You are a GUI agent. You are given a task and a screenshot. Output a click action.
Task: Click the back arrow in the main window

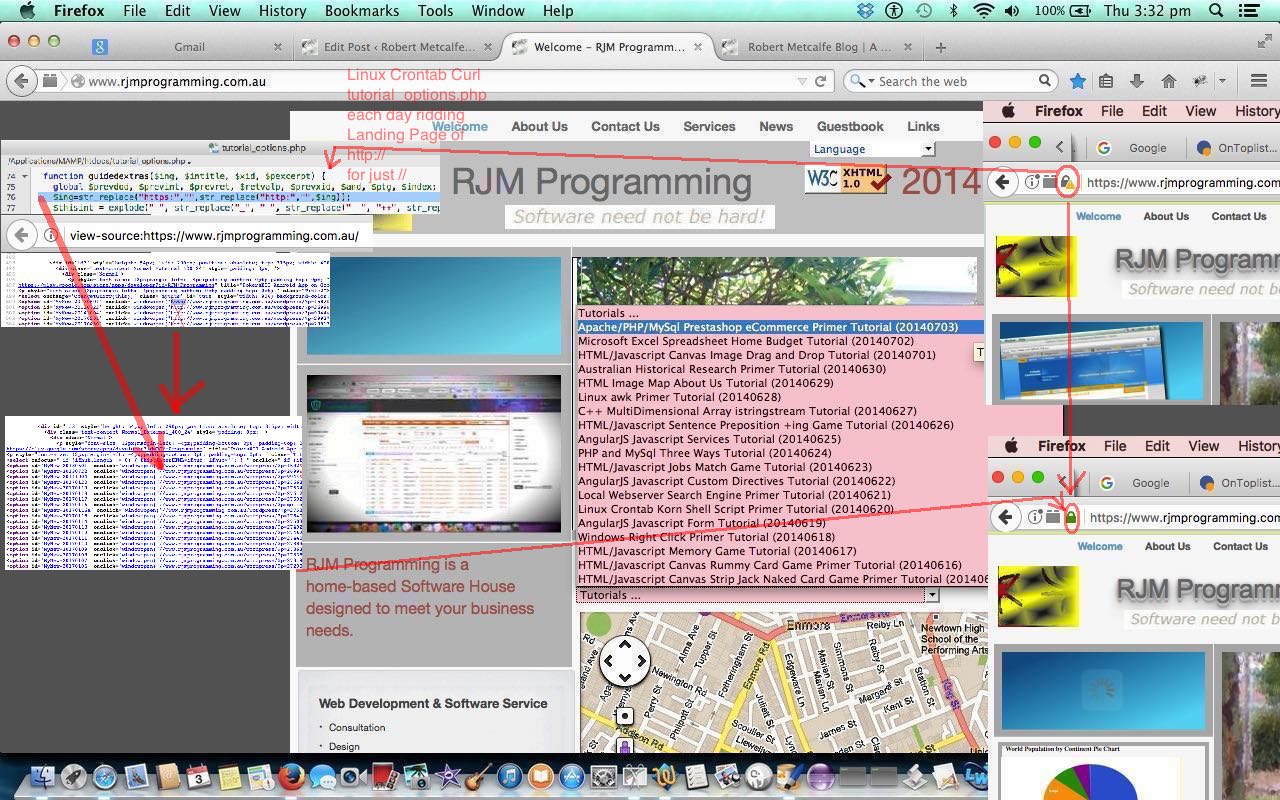[x=20, y=81]
